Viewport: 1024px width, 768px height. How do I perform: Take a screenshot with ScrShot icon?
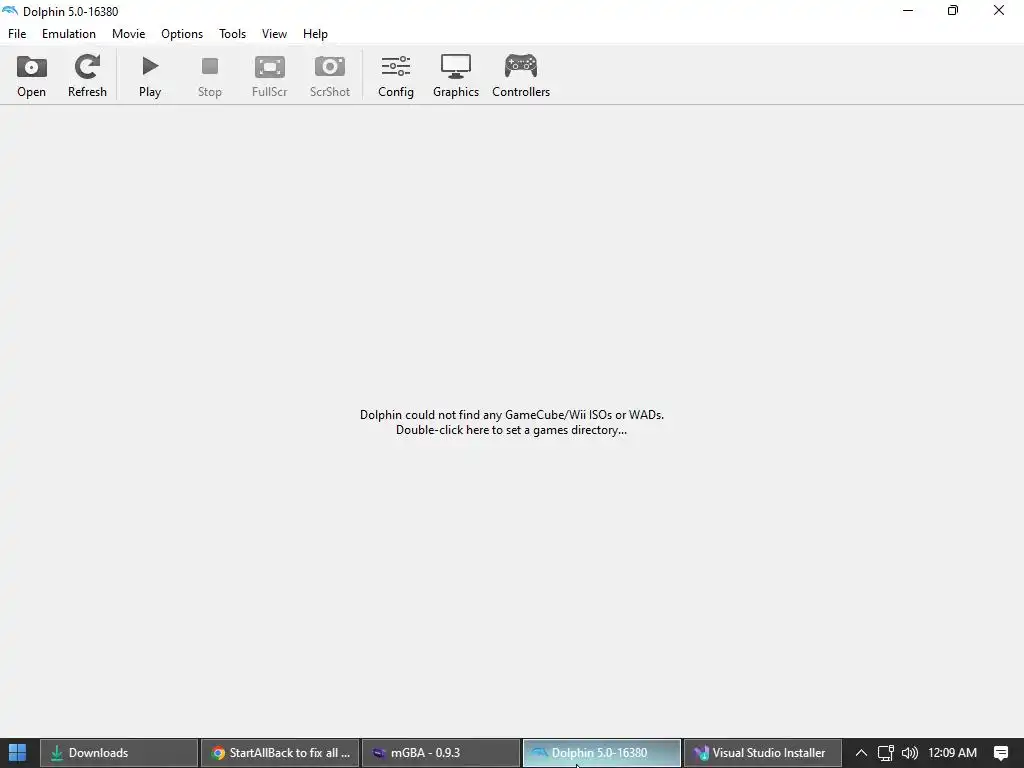[330, 67]
